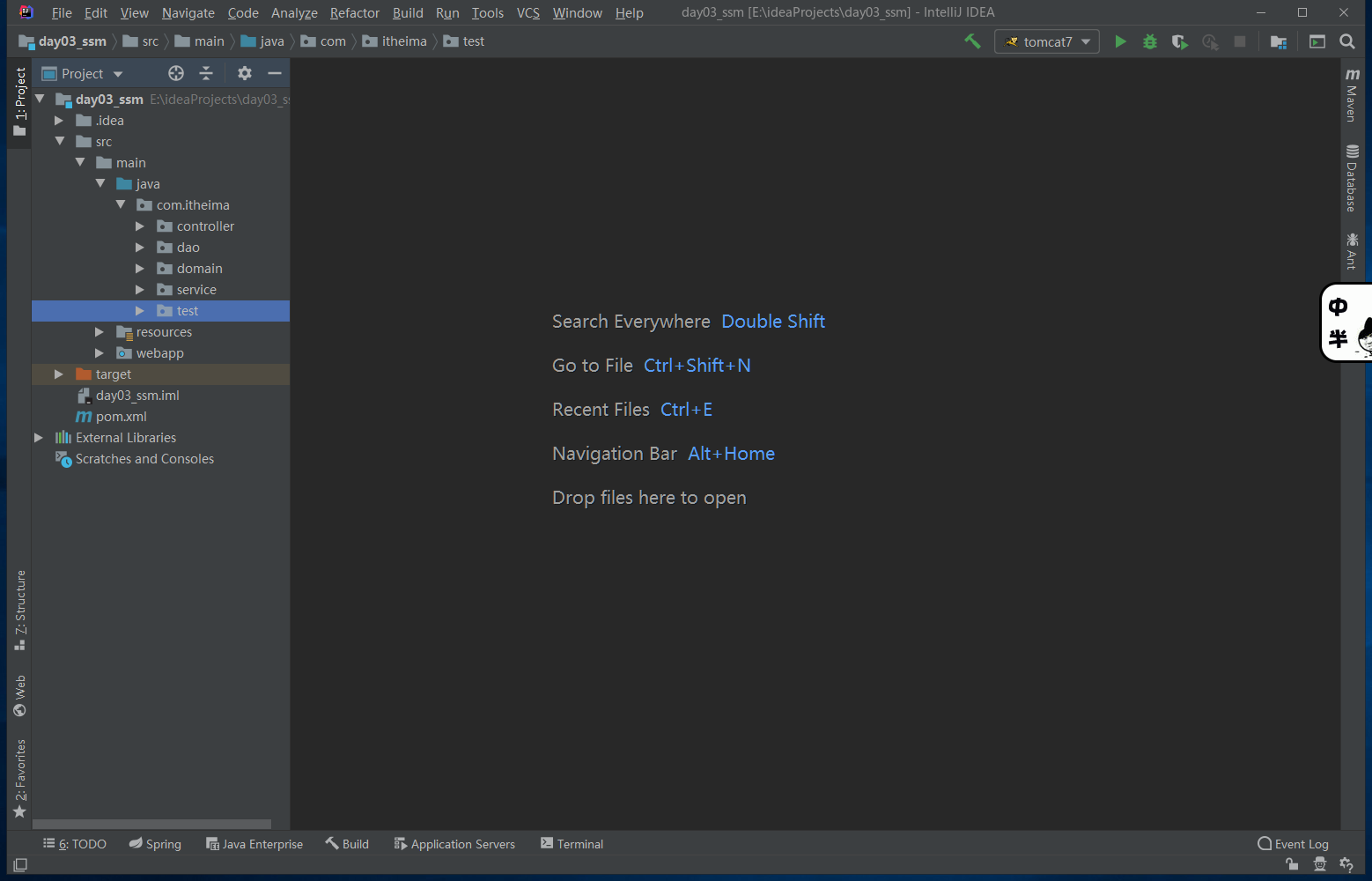Toggle tool window bars icon in status bar
The width and height of the screenshot is (1372, 881).
(x=20, y=865)
